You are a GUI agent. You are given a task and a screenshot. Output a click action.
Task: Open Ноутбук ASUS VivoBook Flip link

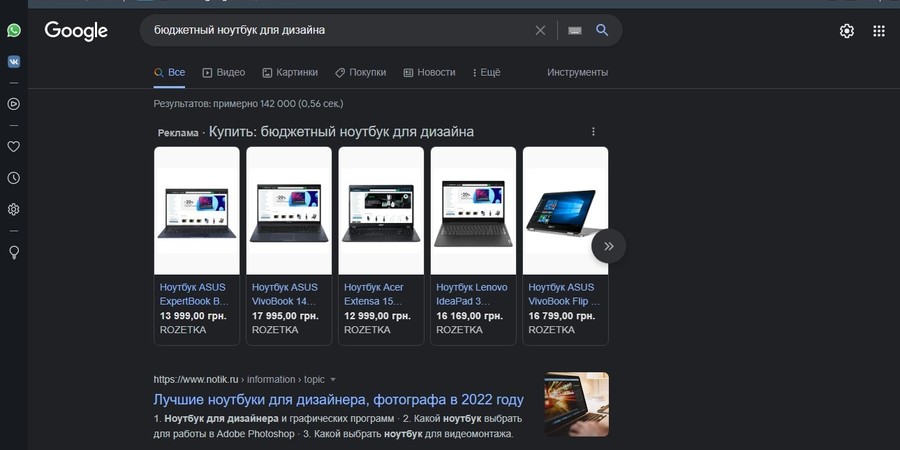pos(564,294)
